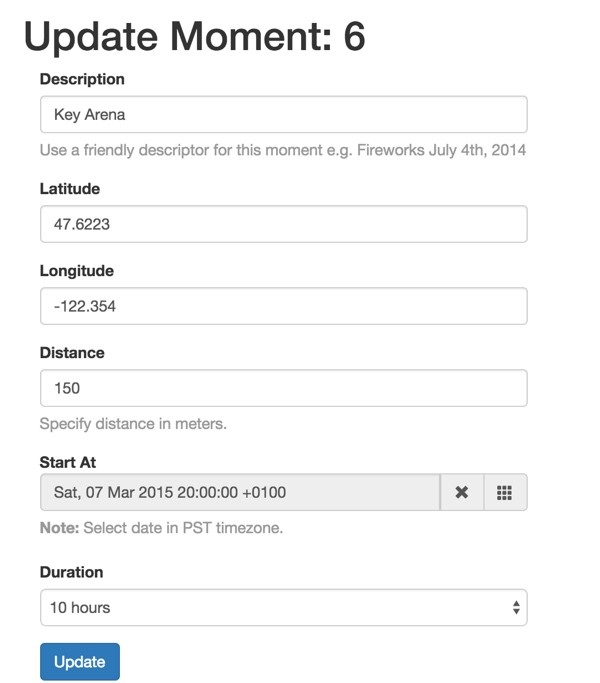Click the Latitude field showing 47.6223

(284, 224)
